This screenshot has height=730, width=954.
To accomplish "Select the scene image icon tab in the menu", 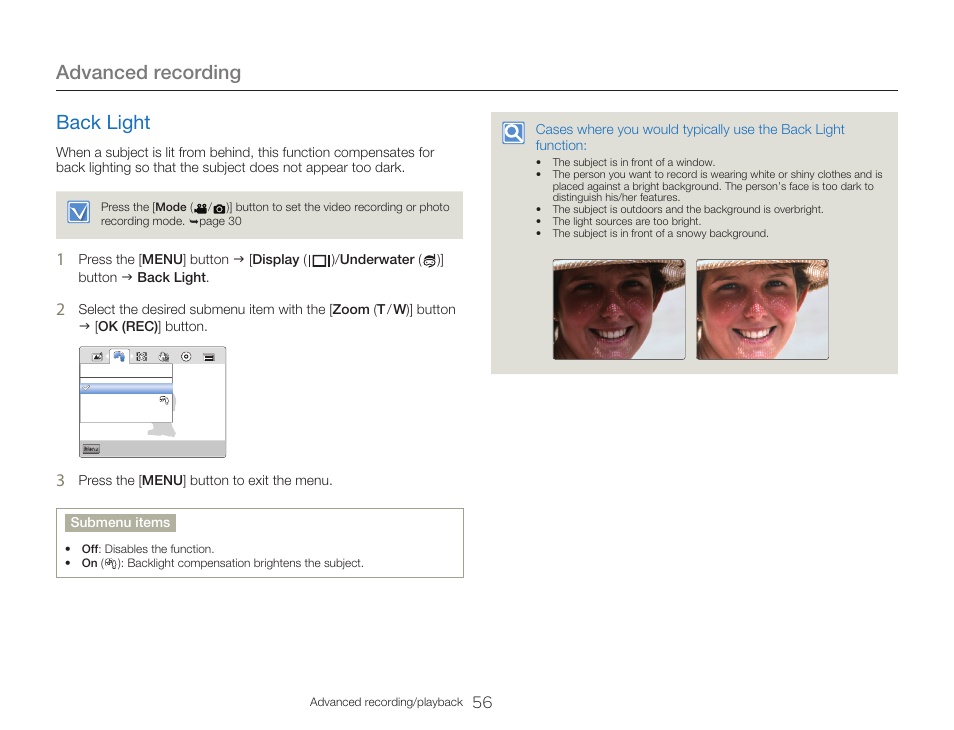I will coord(97,356).
